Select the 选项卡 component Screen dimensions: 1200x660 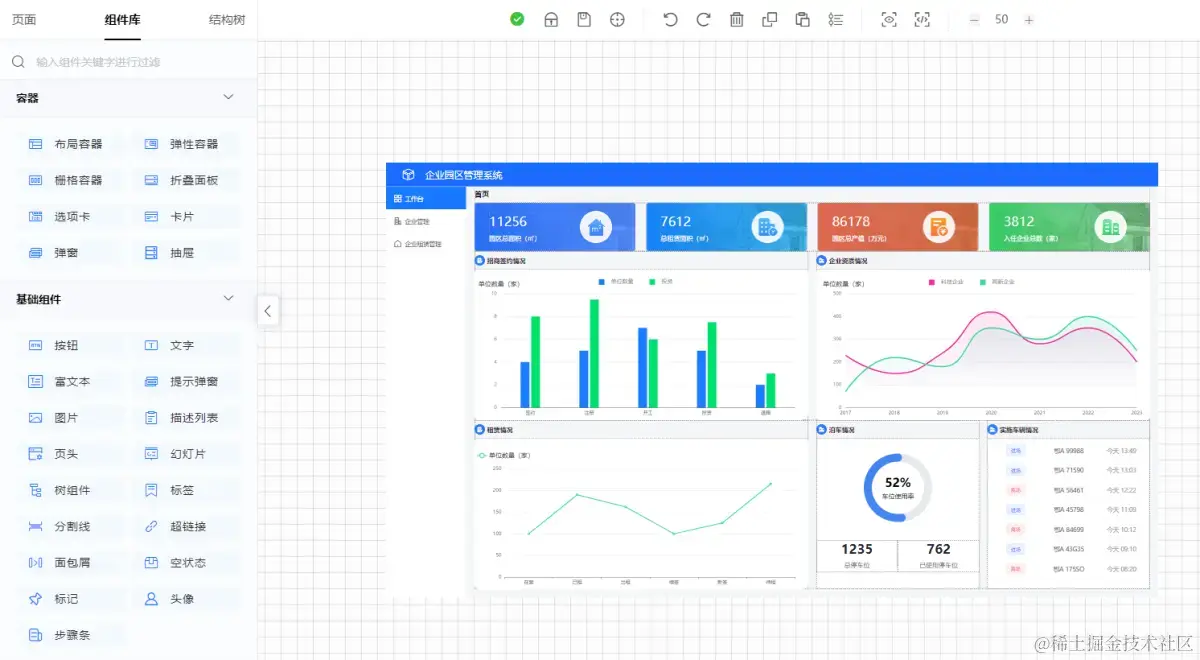click(x=70, y=216)
